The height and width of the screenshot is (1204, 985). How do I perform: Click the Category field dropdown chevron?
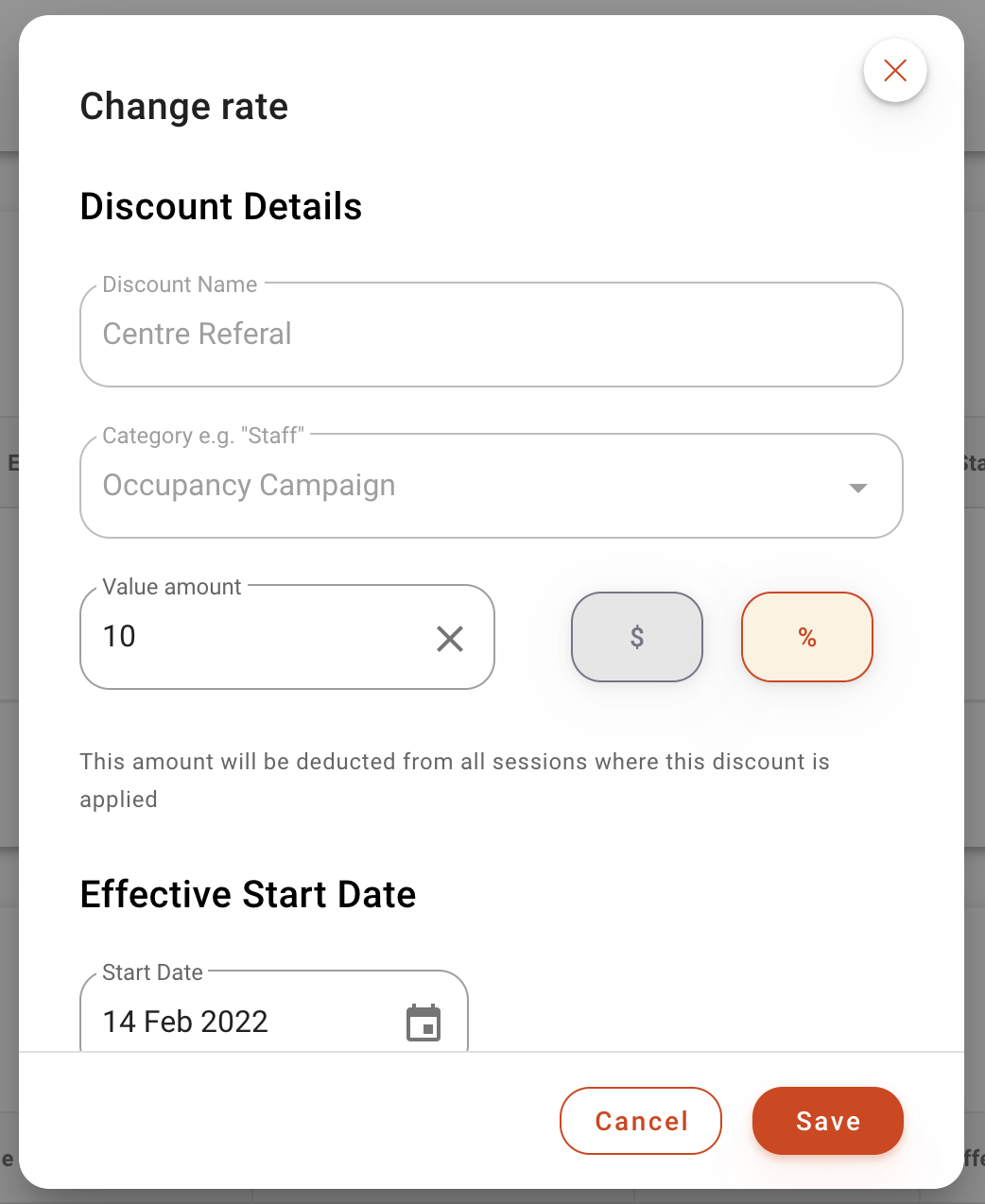(857, 488)
